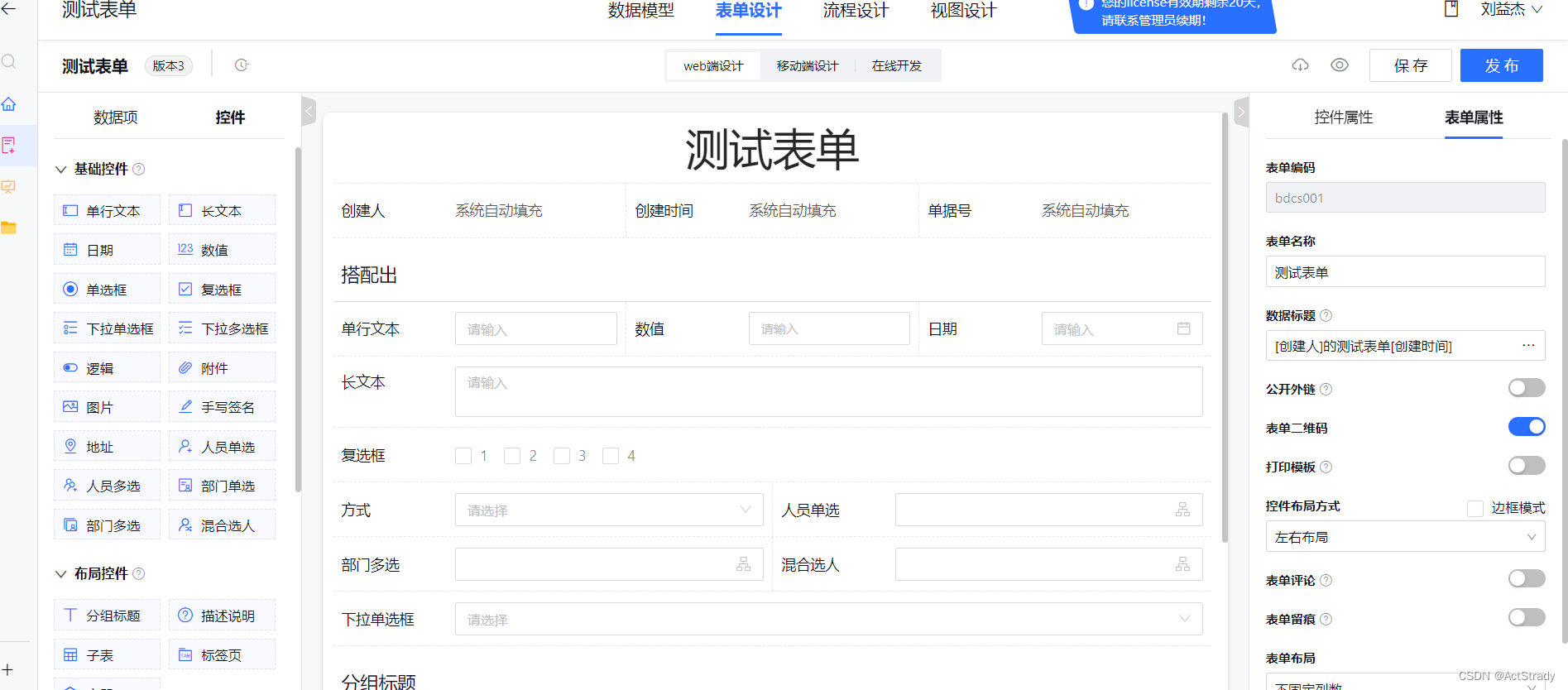Collapse right panel with arrow handle
Screen dimensions: 1568x690
(1240, 111)
